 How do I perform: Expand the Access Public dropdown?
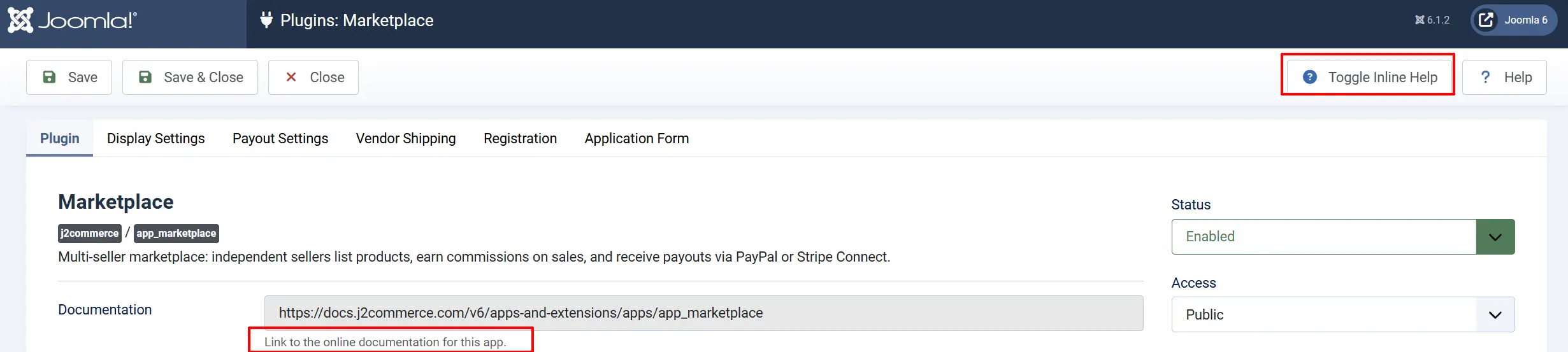pos(1343,314)
